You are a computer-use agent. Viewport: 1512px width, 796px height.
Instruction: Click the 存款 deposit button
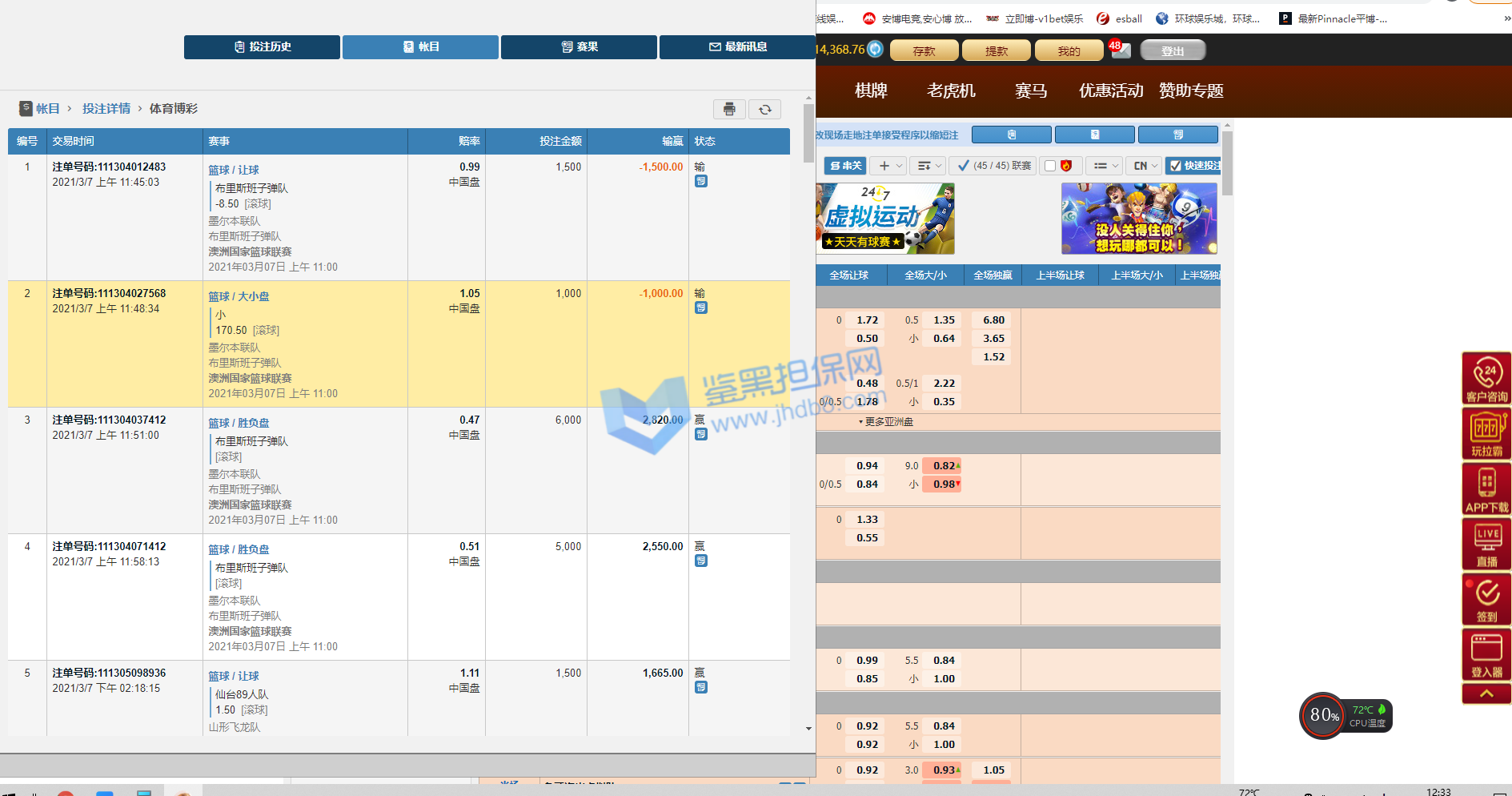924,51
